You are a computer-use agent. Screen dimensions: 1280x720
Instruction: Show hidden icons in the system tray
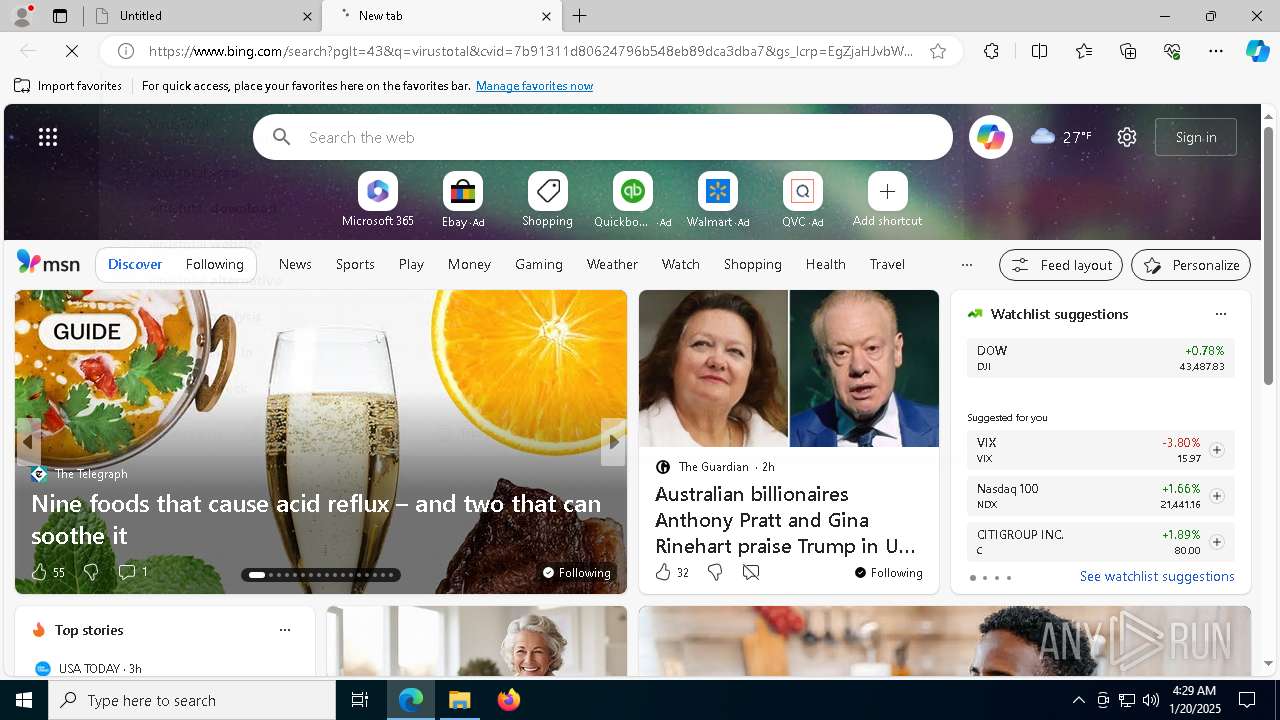[1078, 700]
